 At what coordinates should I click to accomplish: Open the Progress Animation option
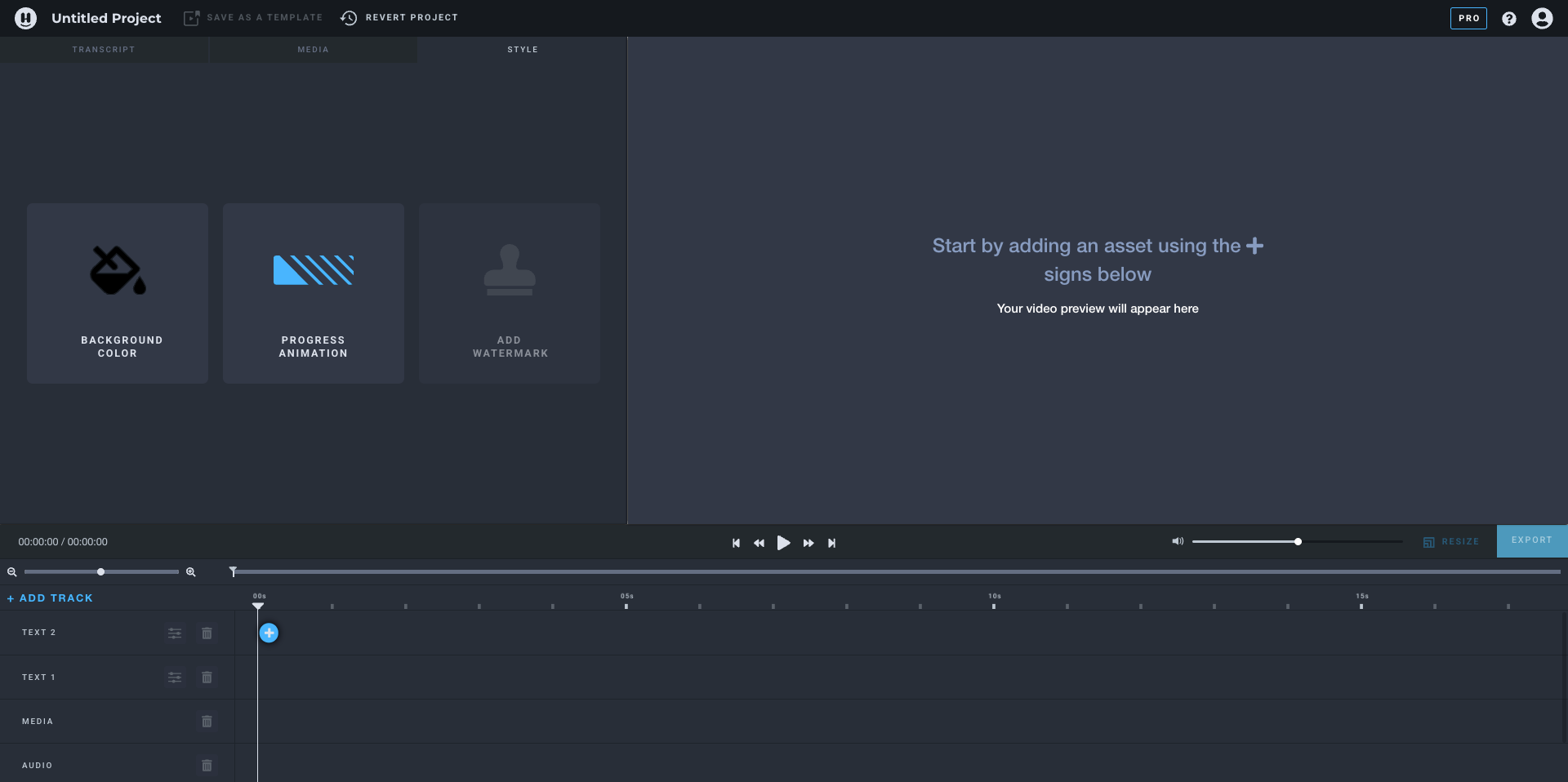[314, 293]
